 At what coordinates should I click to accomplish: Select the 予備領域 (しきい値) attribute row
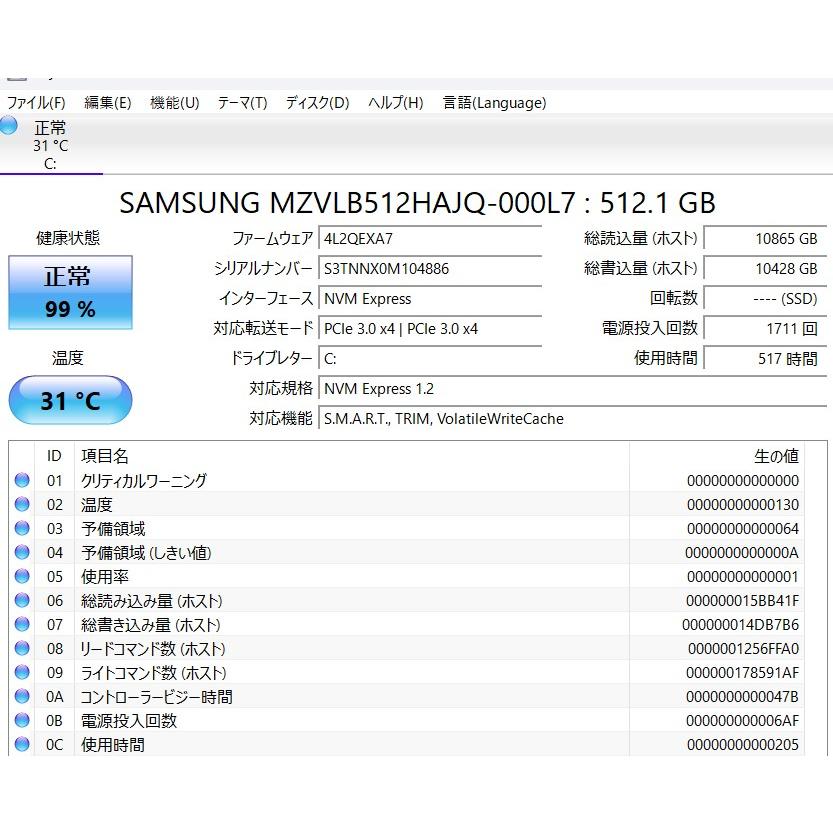406,552
